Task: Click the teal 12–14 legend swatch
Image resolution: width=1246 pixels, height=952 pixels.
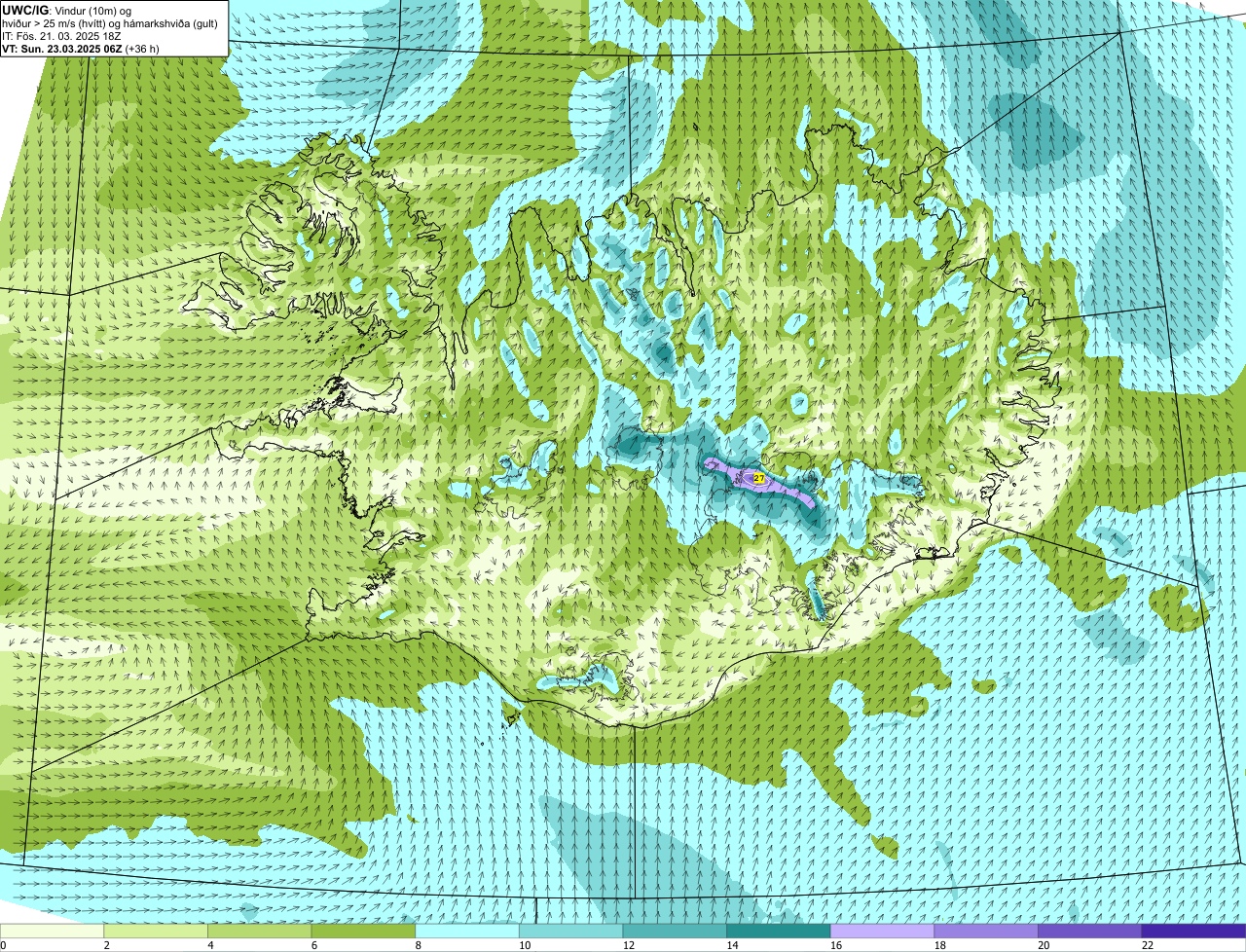Action: 675,931
